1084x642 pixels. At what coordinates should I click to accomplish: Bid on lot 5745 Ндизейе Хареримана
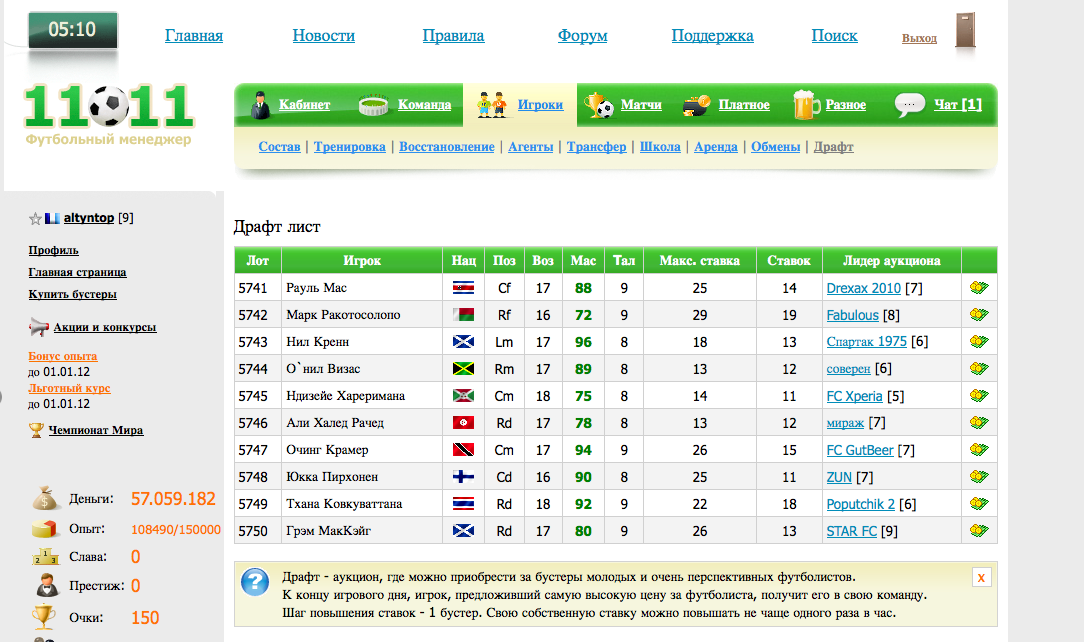tap(979, 395)
